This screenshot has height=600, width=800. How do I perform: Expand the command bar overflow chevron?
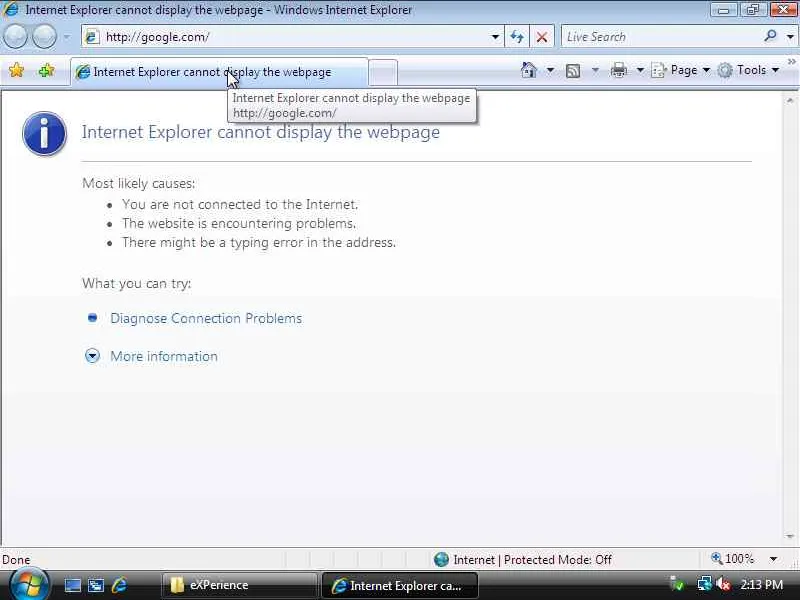tap(791, 62)
